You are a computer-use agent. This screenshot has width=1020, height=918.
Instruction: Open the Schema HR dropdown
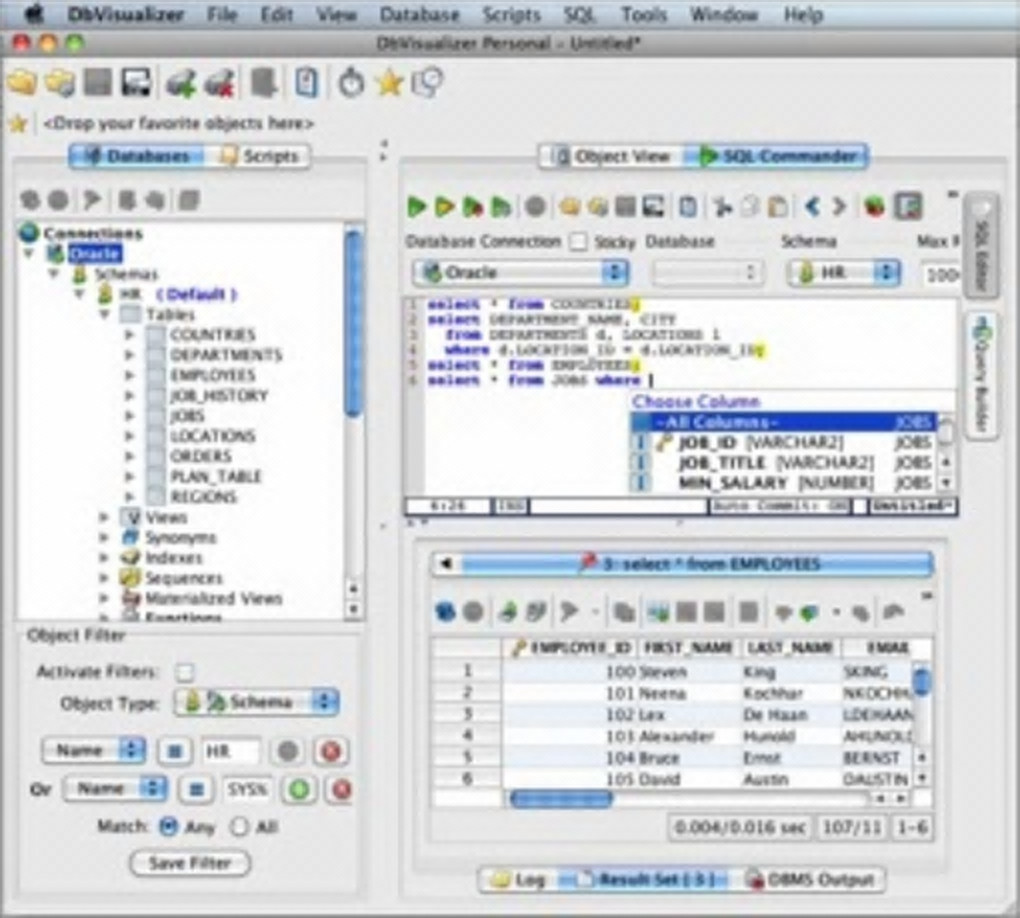(x=844, y=273)
